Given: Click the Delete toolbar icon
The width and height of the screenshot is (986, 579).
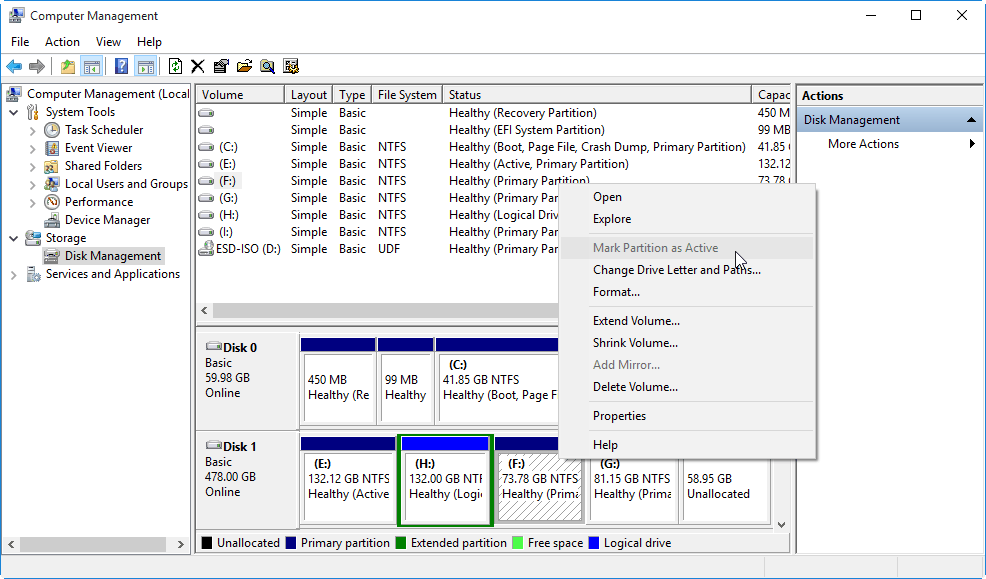Looking at the screenshot, I should pos(197,65).
